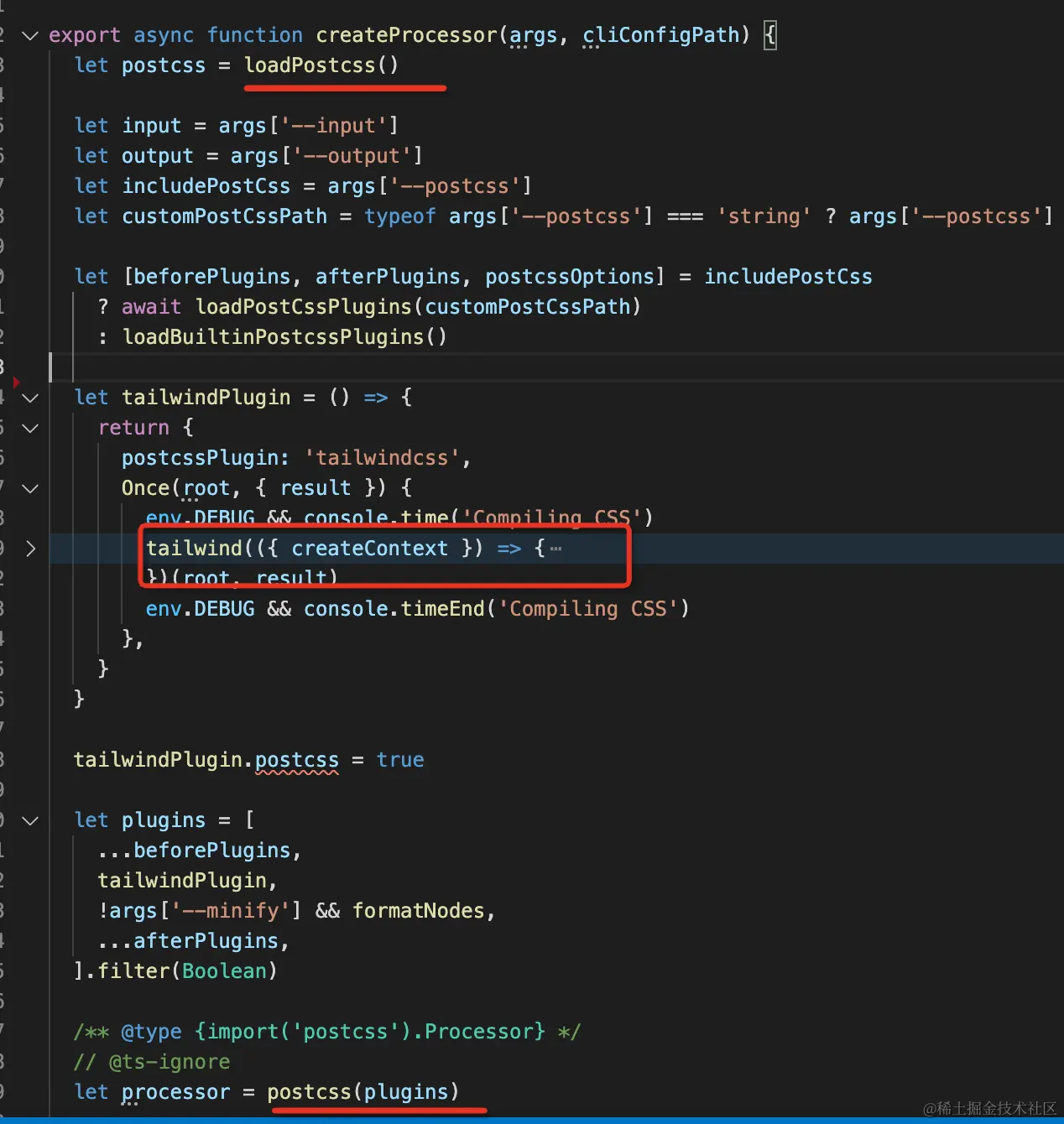The height and width of the screenshot is (1124, 1064).
Task: Click the await keyword
Action: (x=151, y=307)
